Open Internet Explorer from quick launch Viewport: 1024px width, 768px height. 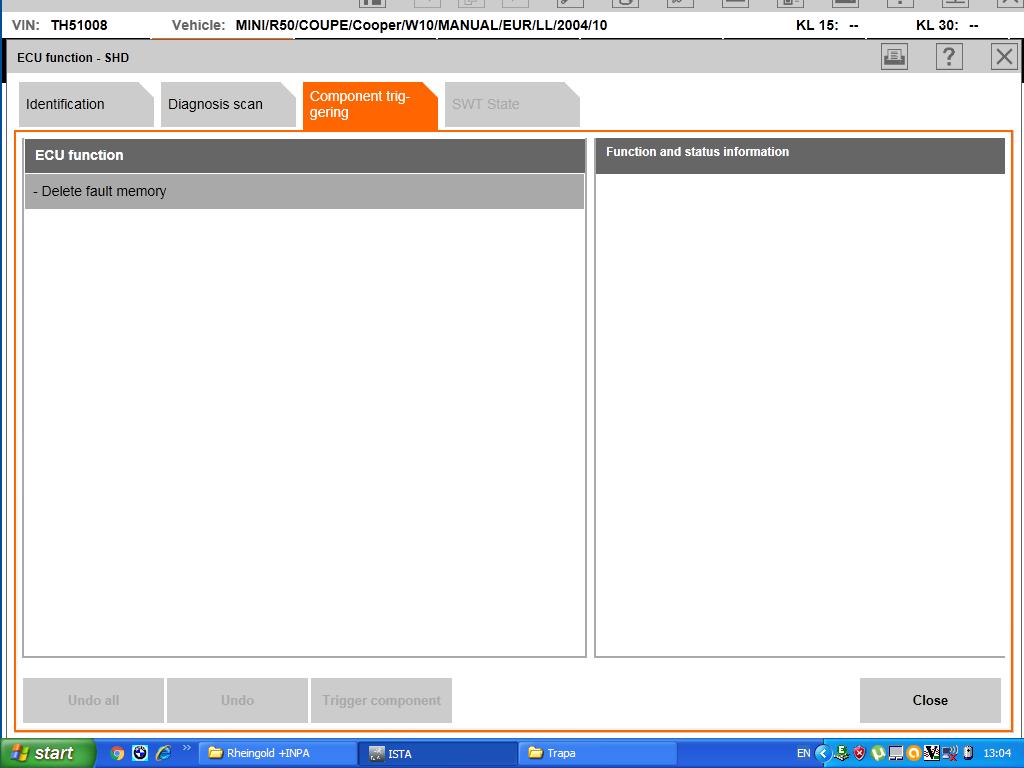163,753
